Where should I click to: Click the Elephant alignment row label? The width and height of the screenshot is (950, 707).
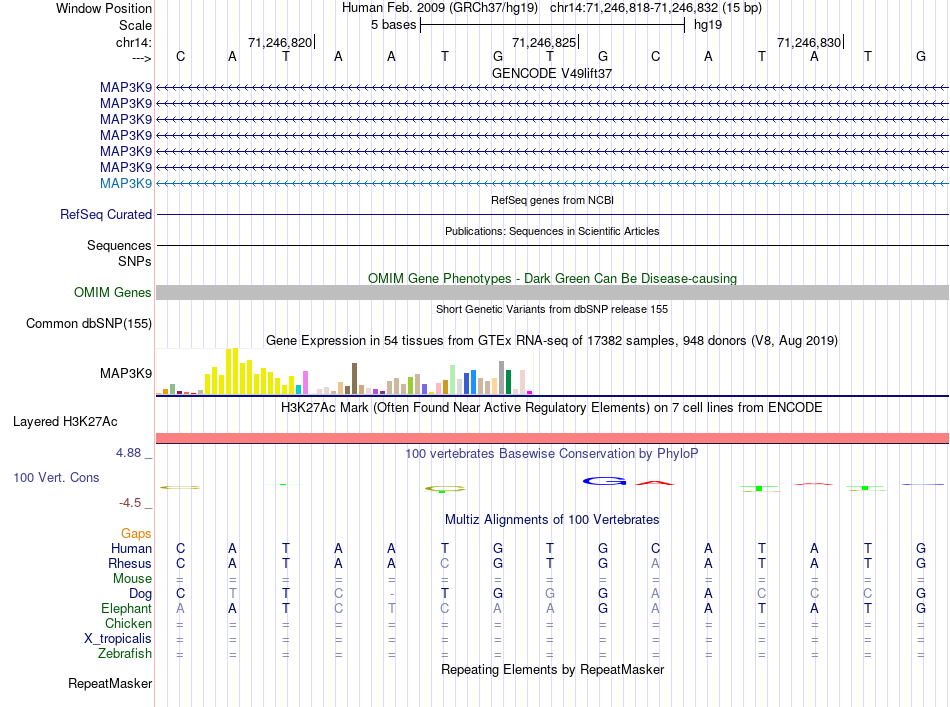pos(127,608)
